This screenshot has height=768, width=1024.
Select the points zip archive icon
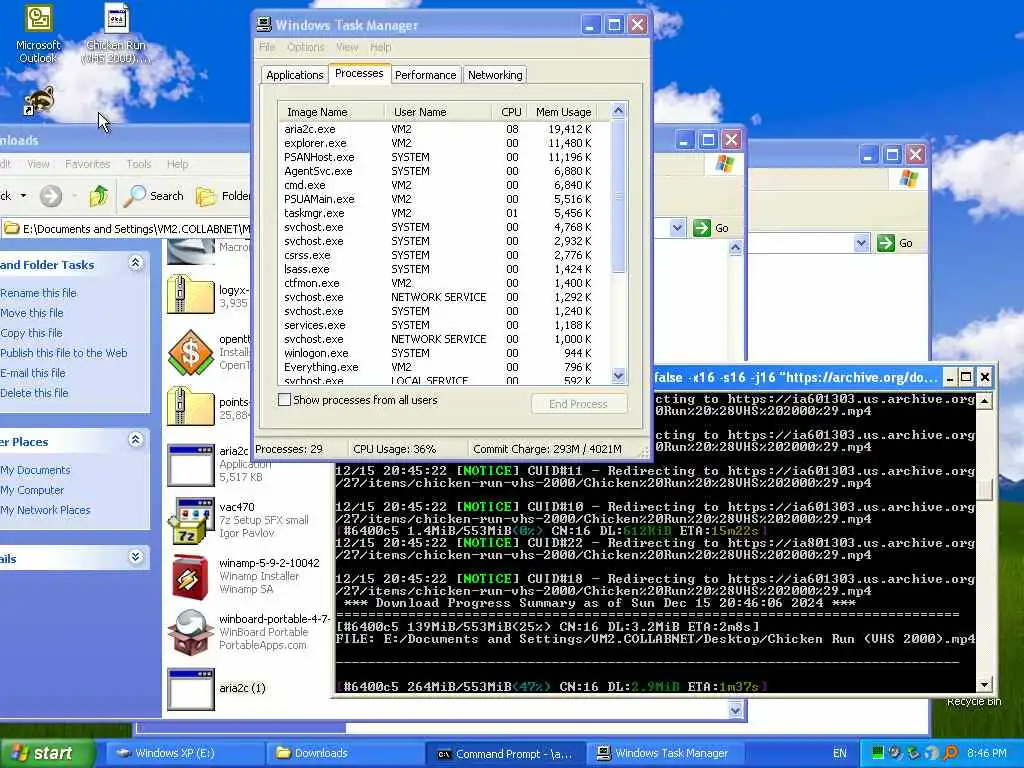[190, 408]
